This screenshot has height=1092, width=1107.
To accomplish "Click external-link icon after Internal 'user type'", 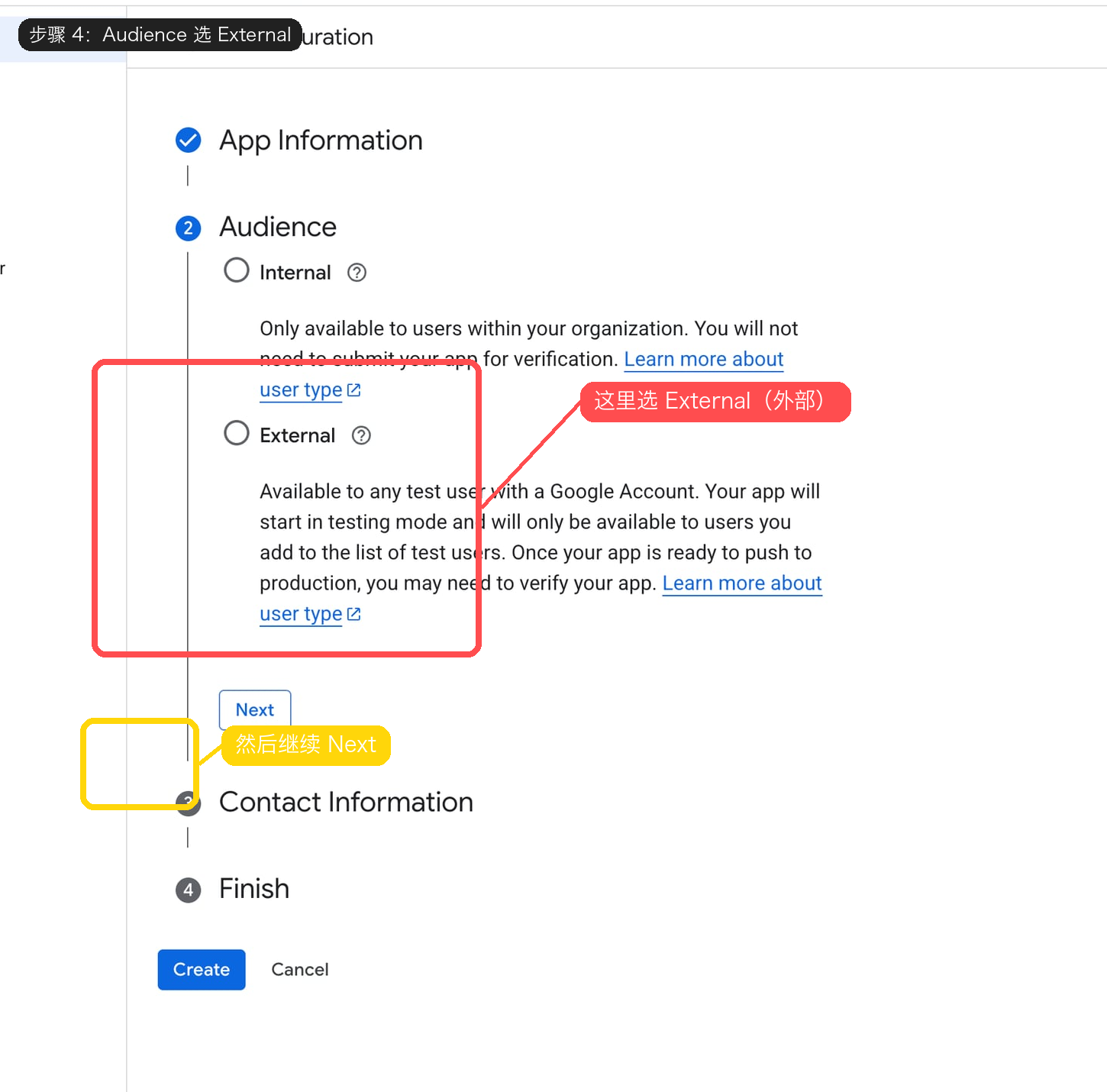I will [x=353, y=390].
